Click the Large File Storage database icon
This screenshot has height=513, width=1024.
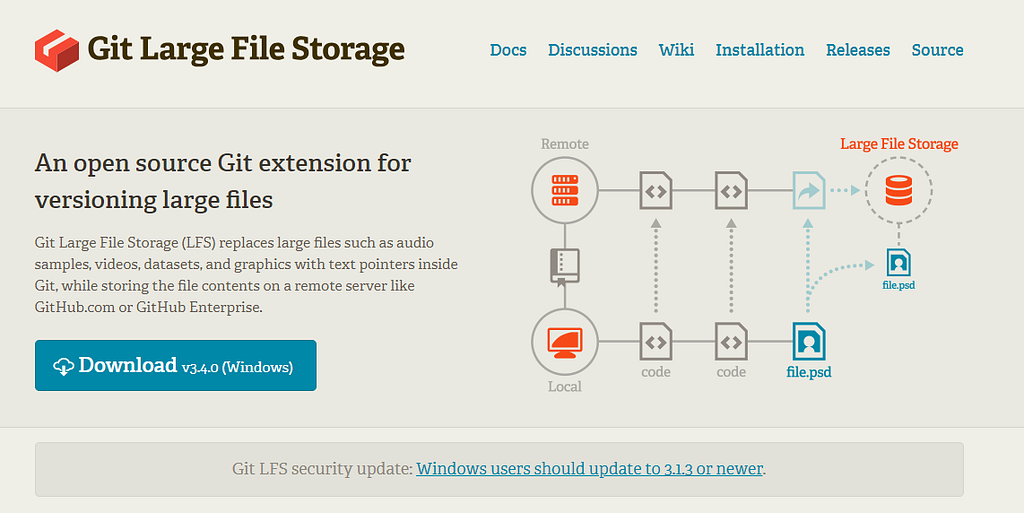pyautogui.click(x=899, y=191)
